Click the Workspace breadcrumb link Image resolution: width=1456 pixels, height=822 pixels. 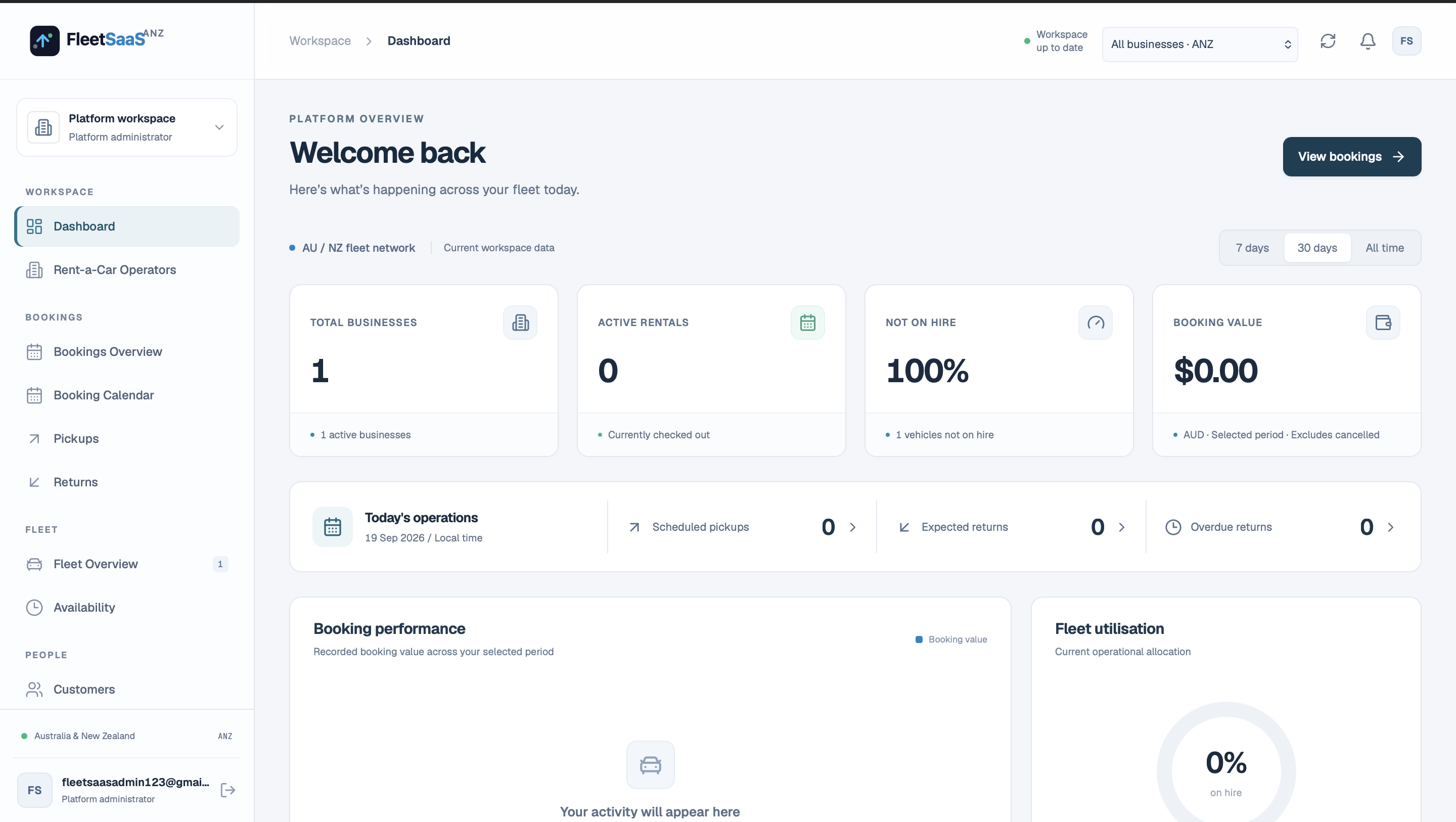[x=320, y=41]
